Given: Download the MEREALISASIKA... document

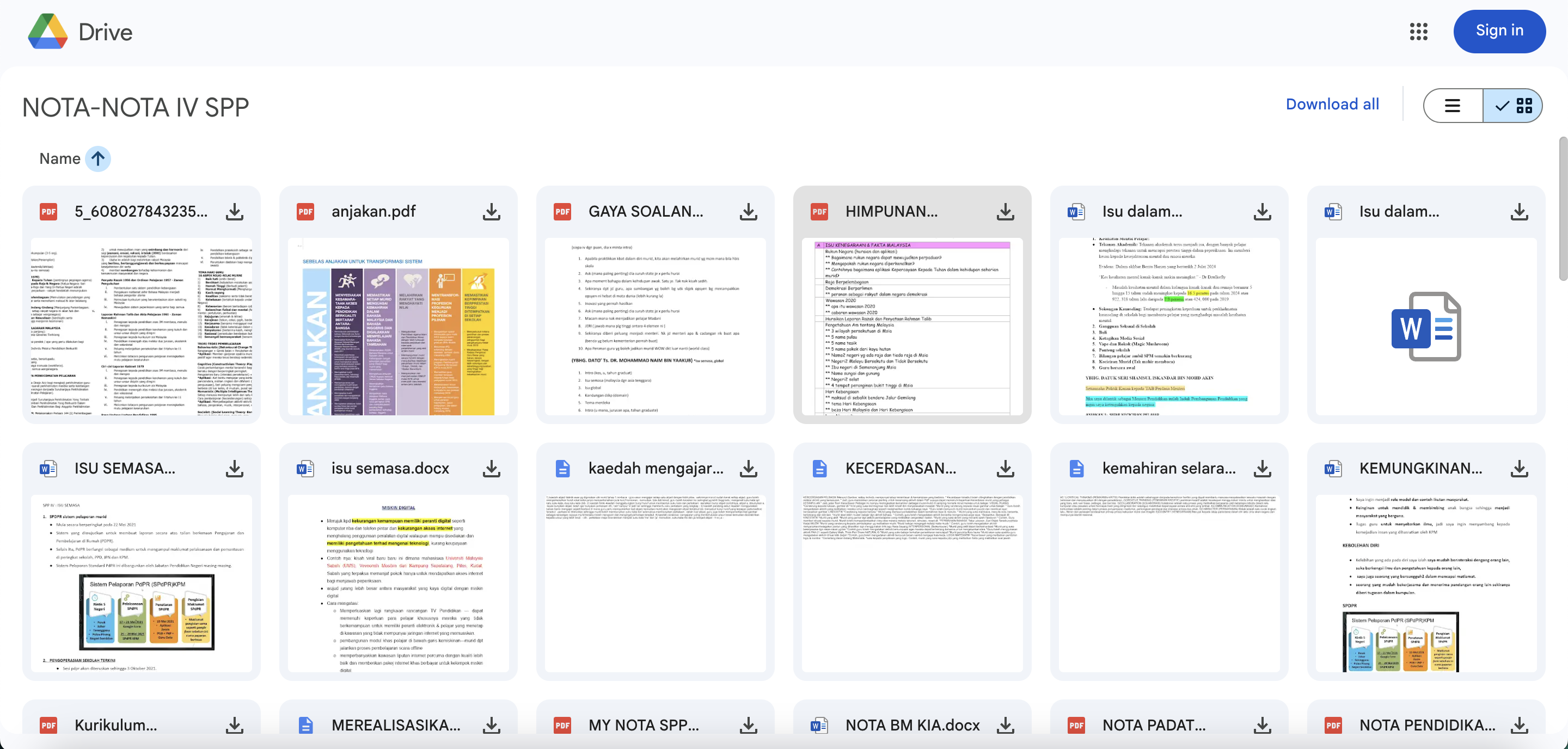Looking at the screenshot, I should point(491,725).
